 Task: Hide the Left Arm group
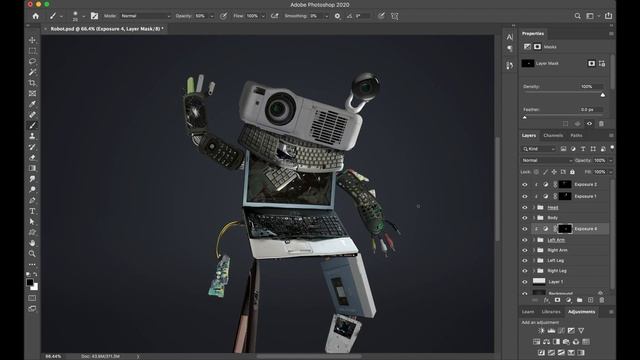(525, 240)
